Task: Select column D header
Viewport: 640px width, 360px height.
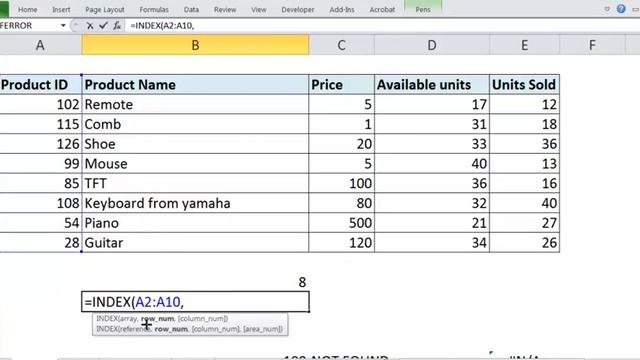Action: 432,45
